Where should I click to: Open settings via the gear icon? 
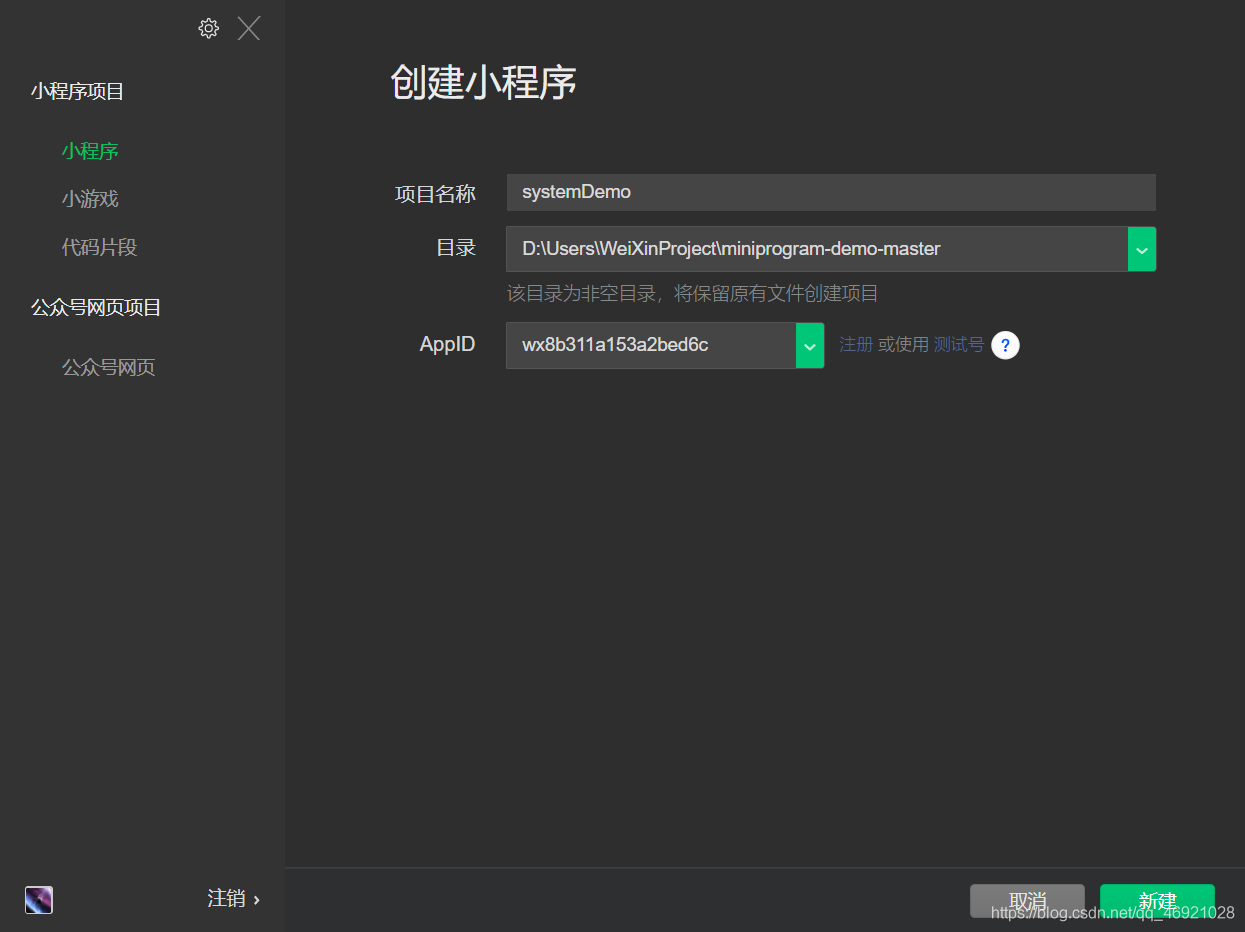click(x=208, y=28)
